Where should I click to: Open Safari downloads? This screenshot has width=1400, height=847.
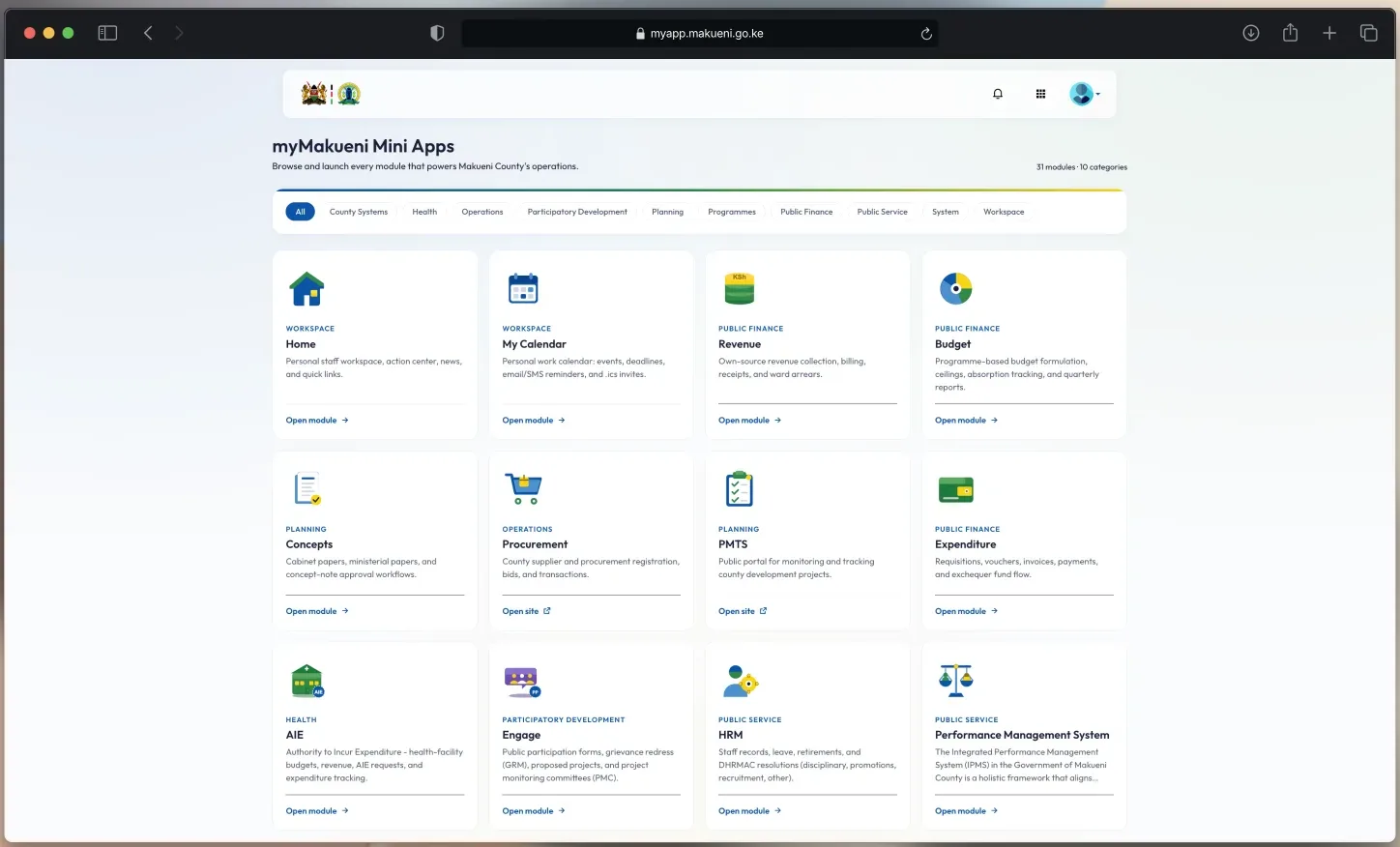click(1251, 33)
